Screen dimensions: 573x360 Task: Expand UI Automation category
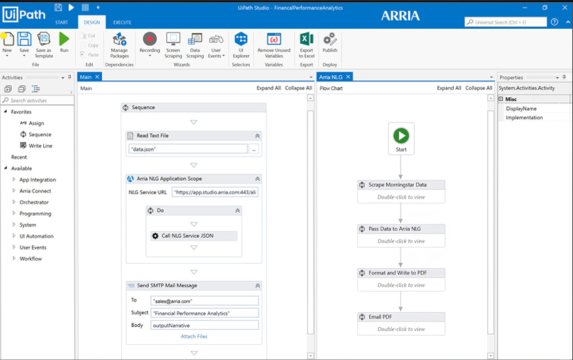point(14,236)
